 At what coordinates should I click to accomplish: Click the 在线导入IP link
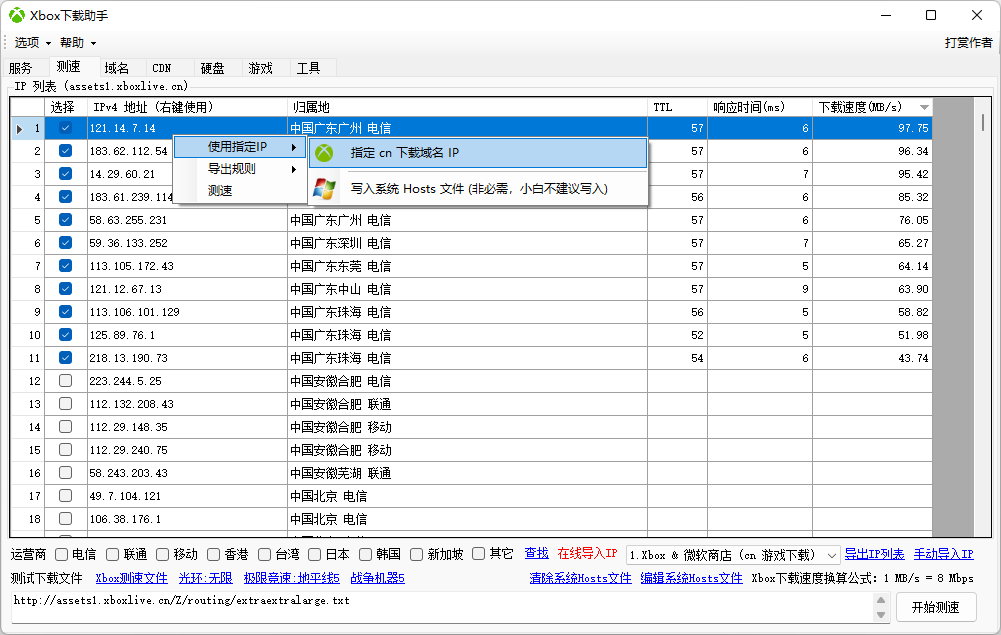tap(587, 553)
